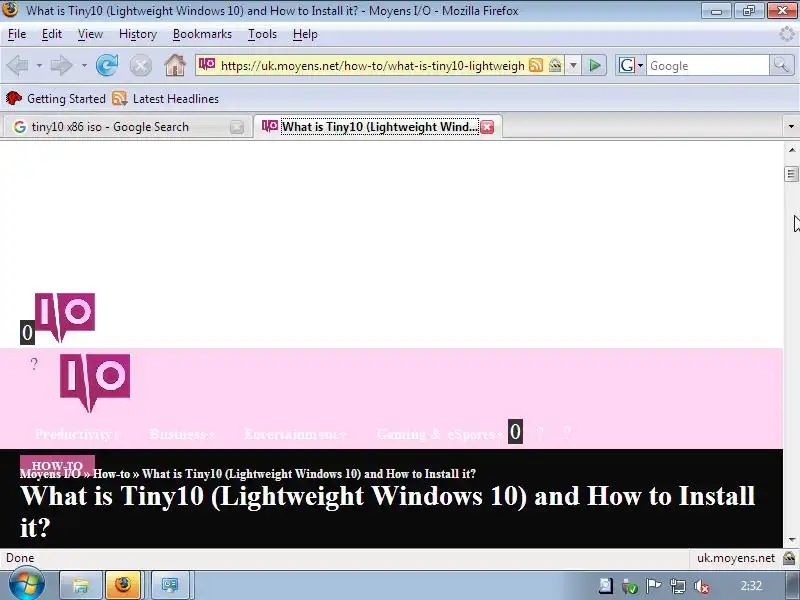800x600 pixels.
Task: Open the Business navigation menu
Action: pyautogui.click(x=182, y=435)
